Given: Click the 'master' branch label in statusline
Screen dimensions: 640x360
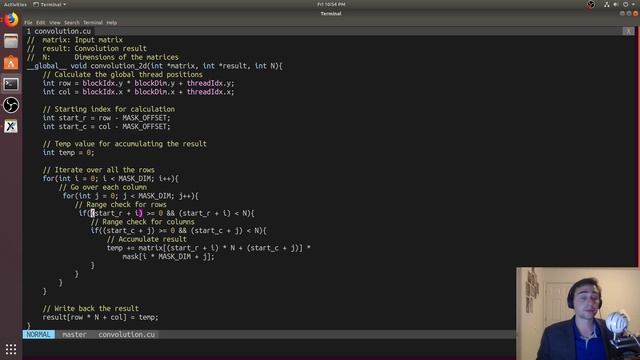Looking at the screenshot, I should click(74, 334).
